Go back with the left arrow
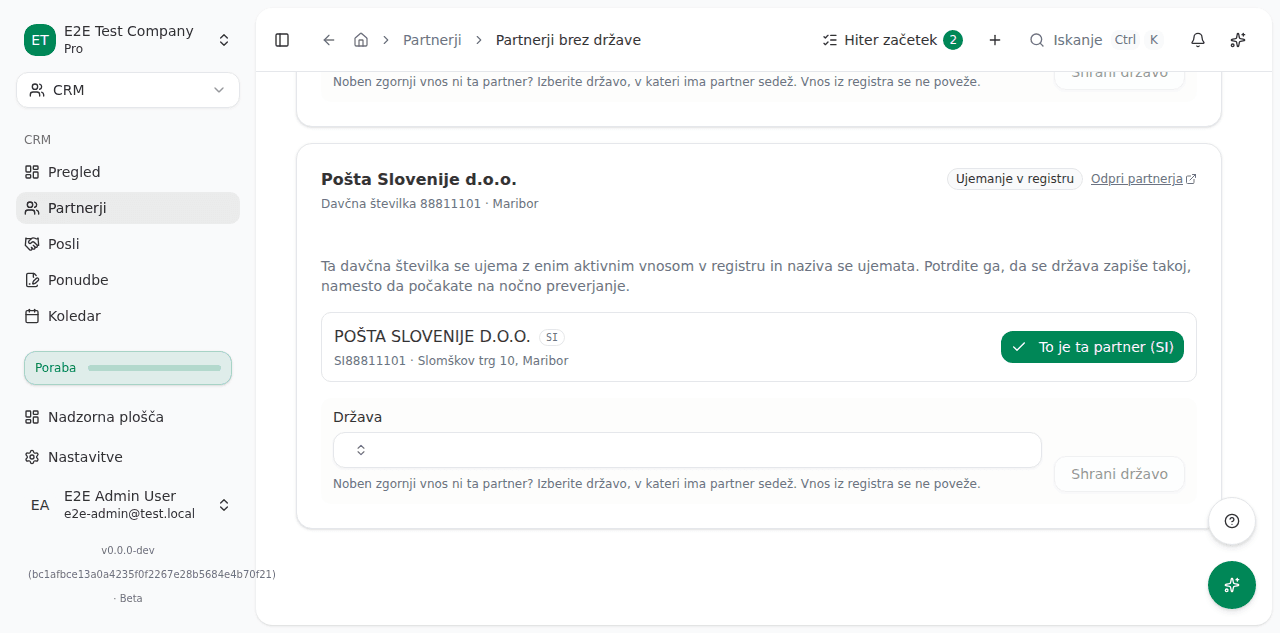This screenshot has height=633, width=1280. [329, 40]
